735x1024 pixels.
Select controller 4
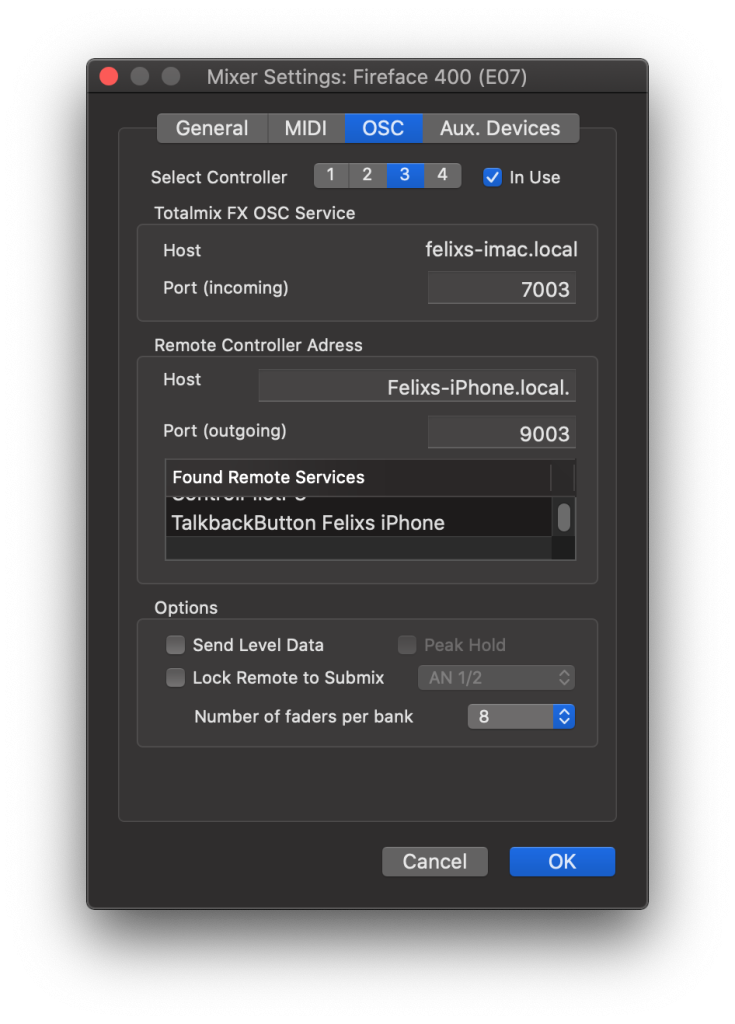tap(442, 175)
